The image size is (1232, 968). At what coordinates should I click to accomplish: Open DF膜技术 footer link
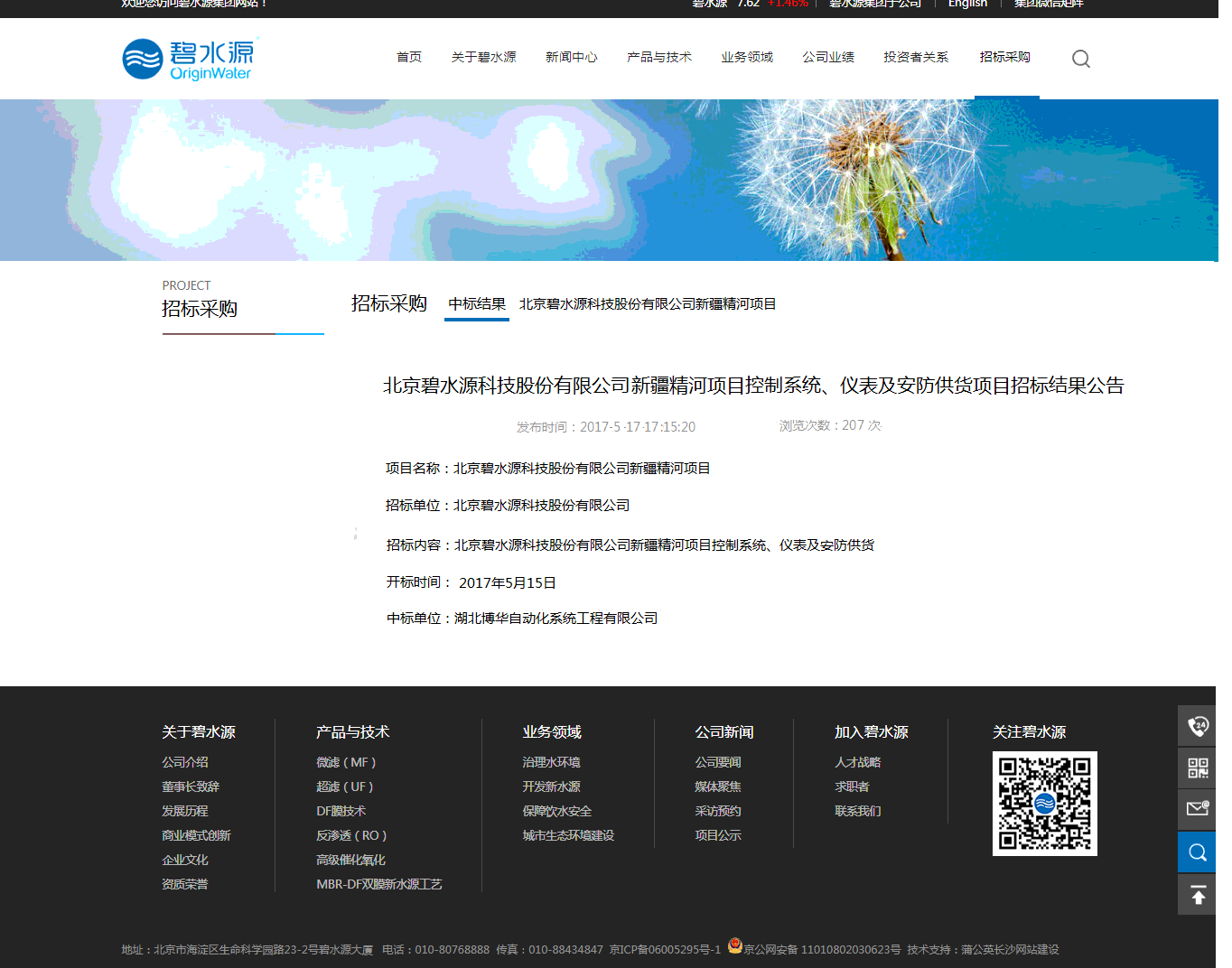tap(341, 811)
